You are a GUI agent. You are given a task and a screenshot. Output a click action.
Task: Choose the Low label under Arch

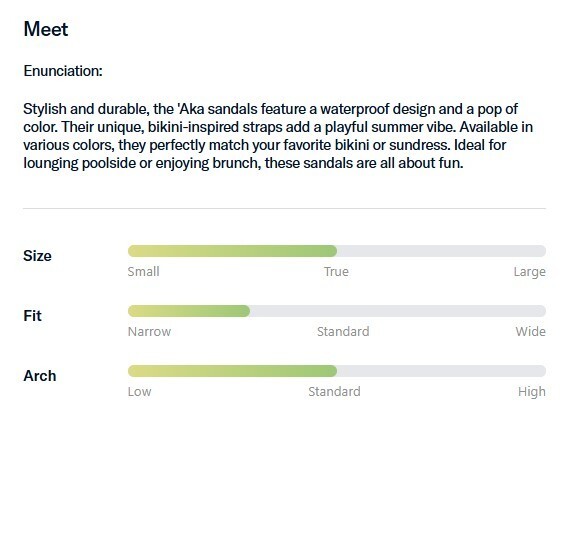point(139,392)
